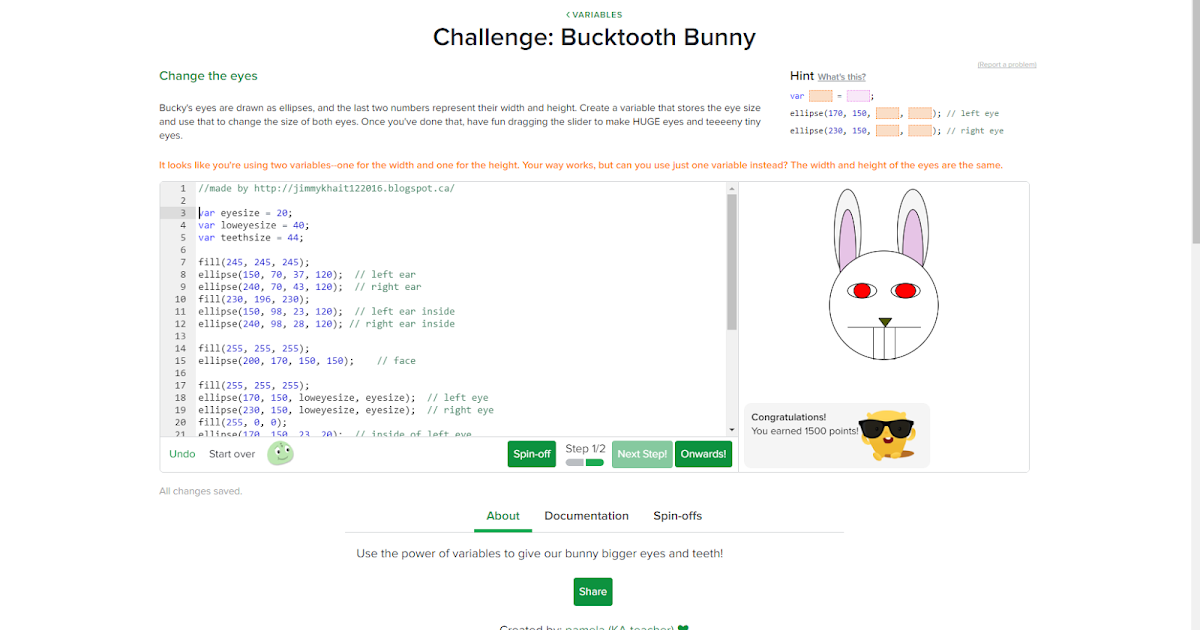
Task: Click the Share button
Action: (x=592, y=591)
